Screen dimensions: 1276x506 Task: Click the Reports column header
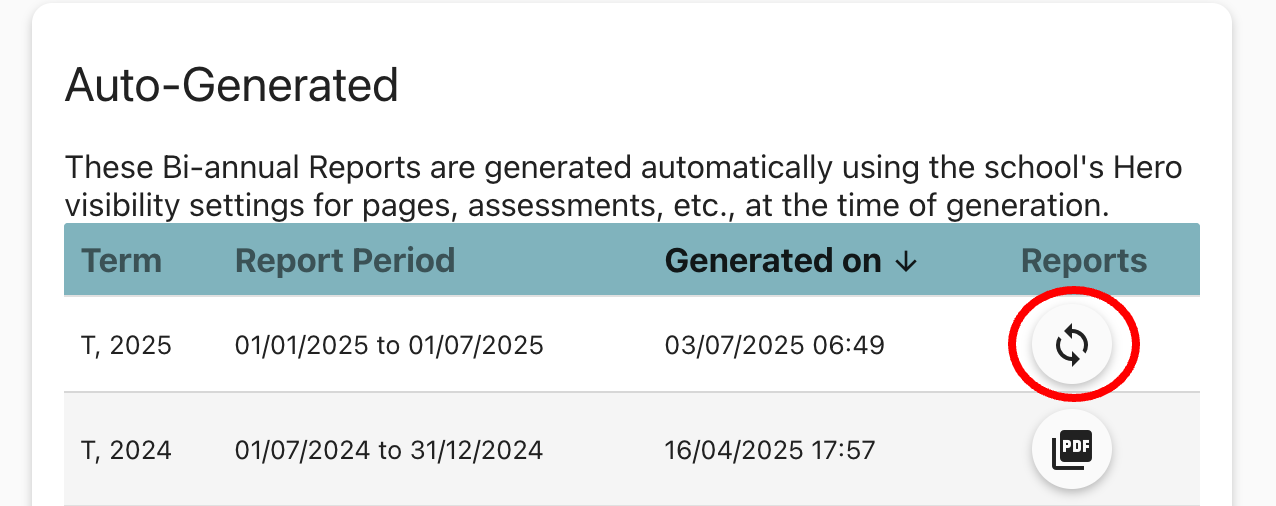point(1083,261)
